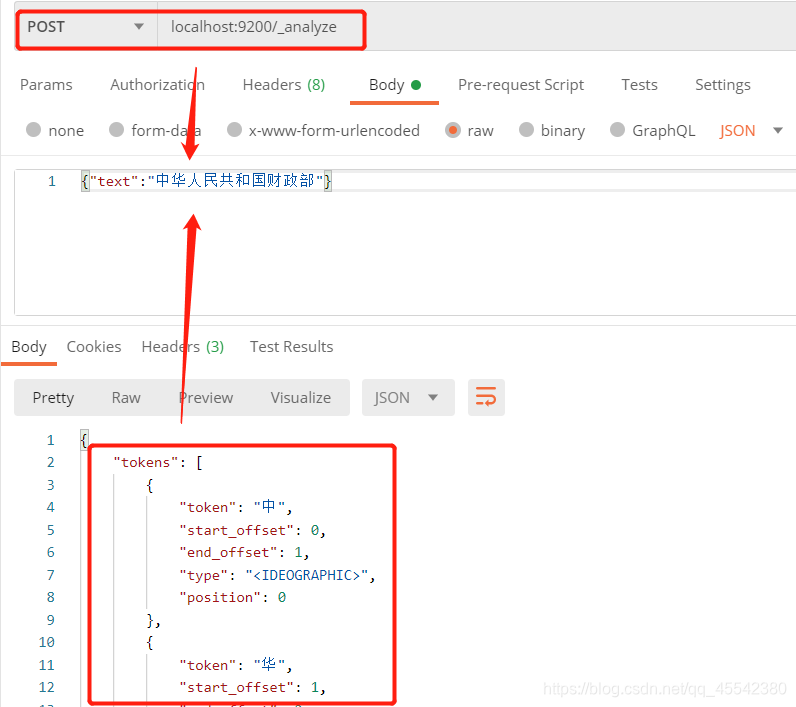Click the localhost:9200/_analyze URL field
This screenshot has width=796, height=707.
point(254,27)
